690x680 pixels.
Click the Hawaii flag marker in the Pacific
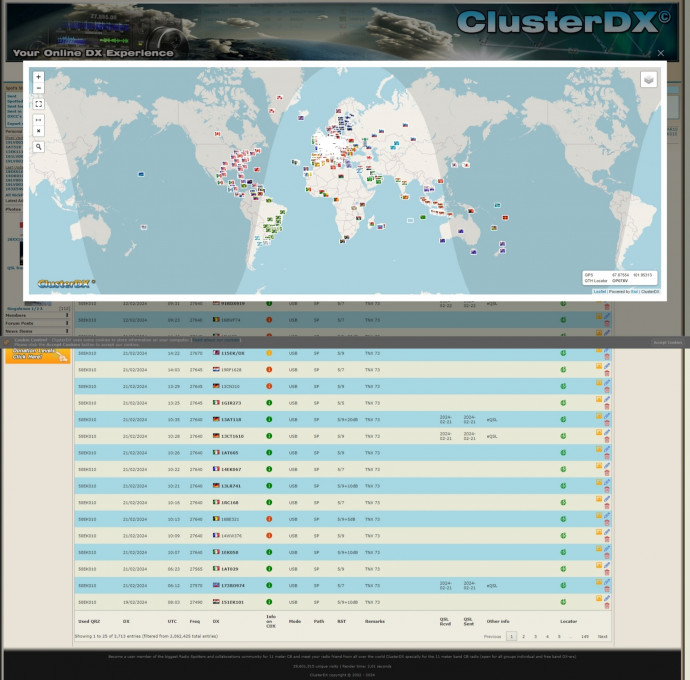141,174
